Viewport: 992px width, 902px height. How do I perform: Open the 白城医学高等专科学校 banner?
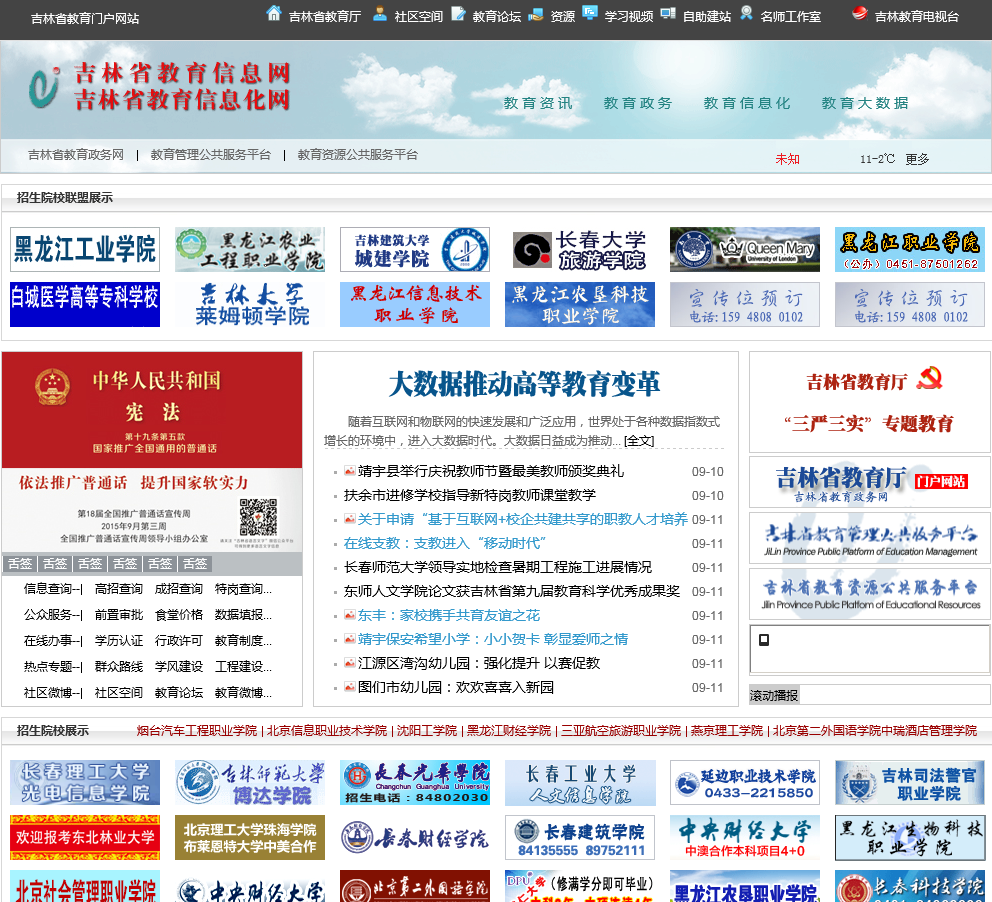coord(85,304)
